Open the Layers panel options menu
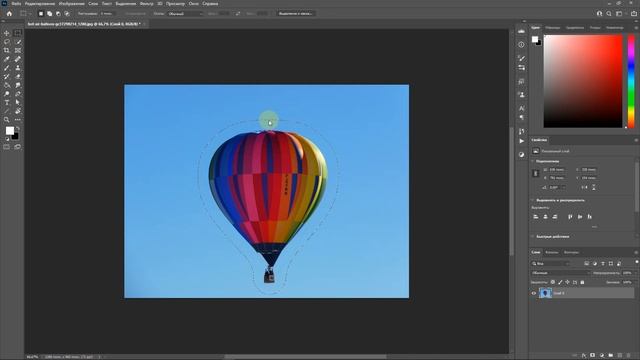Viewport: 640px width, 360px height. 636,253
